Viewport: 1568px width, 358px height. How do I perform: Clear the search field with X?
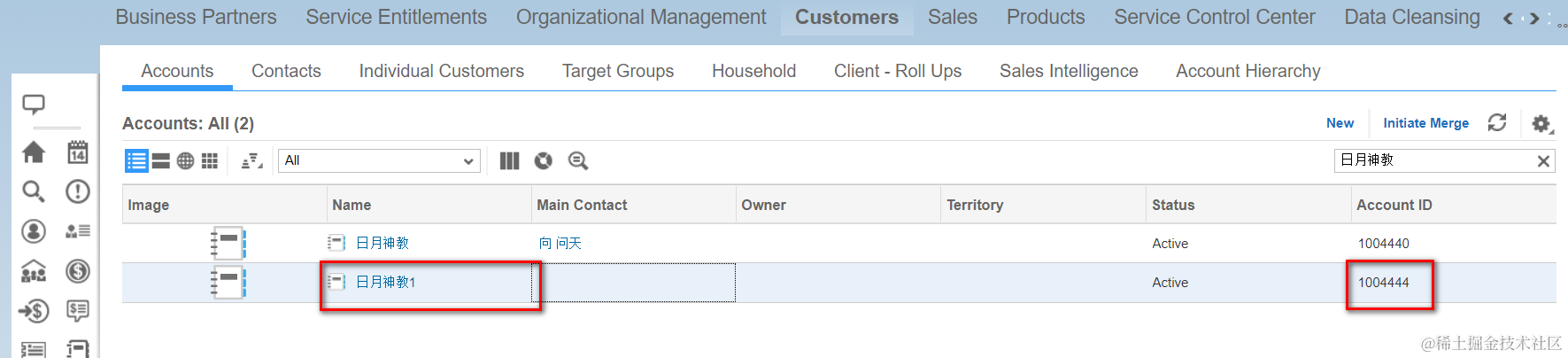coord(1543,160)
